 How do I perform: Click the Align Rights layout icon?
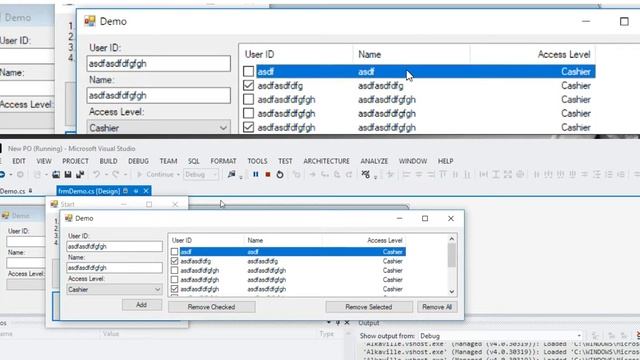(431, 175)
